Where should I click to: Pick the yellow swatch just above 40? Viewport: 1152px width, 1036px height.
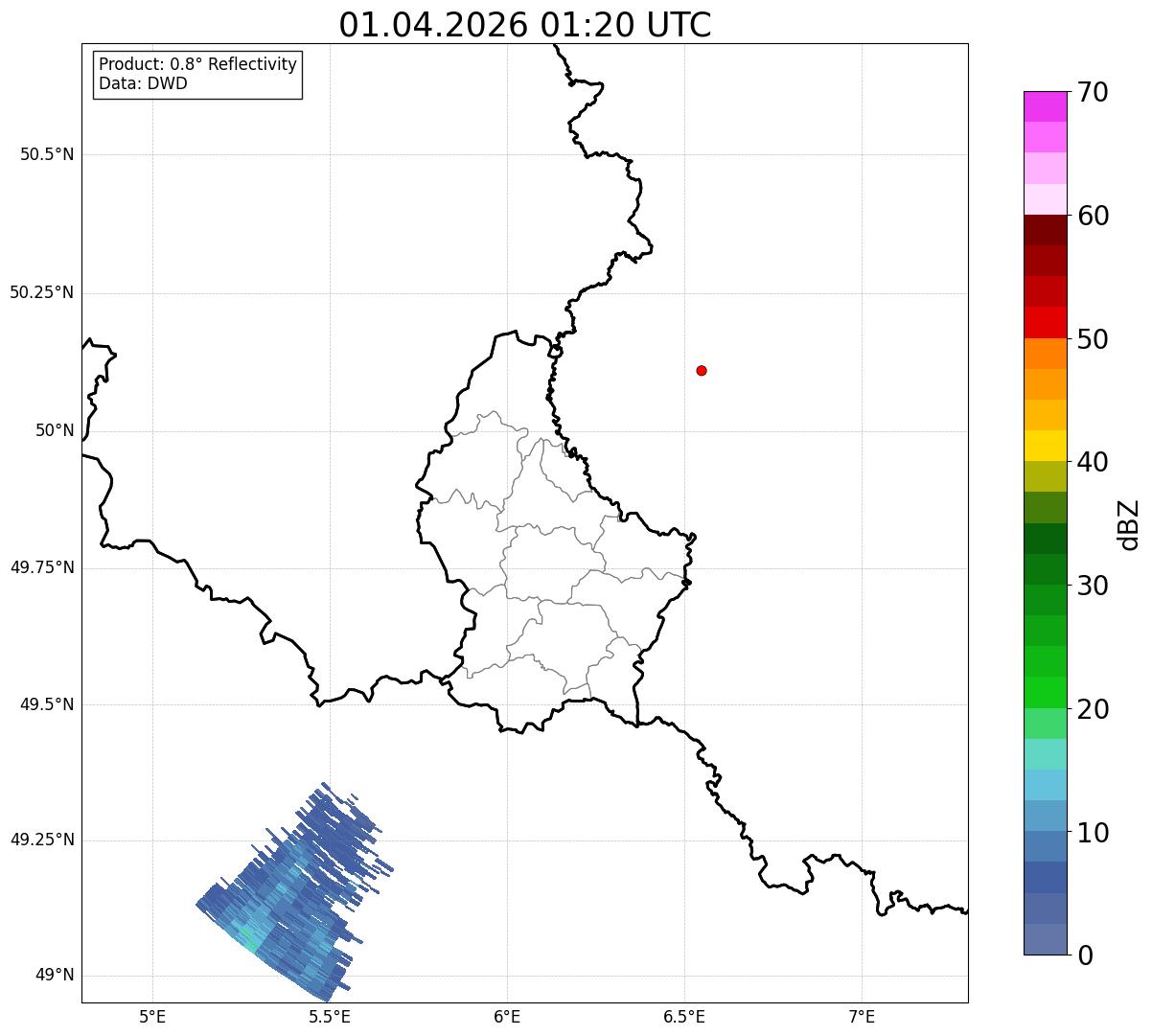tap(1045, 446)
